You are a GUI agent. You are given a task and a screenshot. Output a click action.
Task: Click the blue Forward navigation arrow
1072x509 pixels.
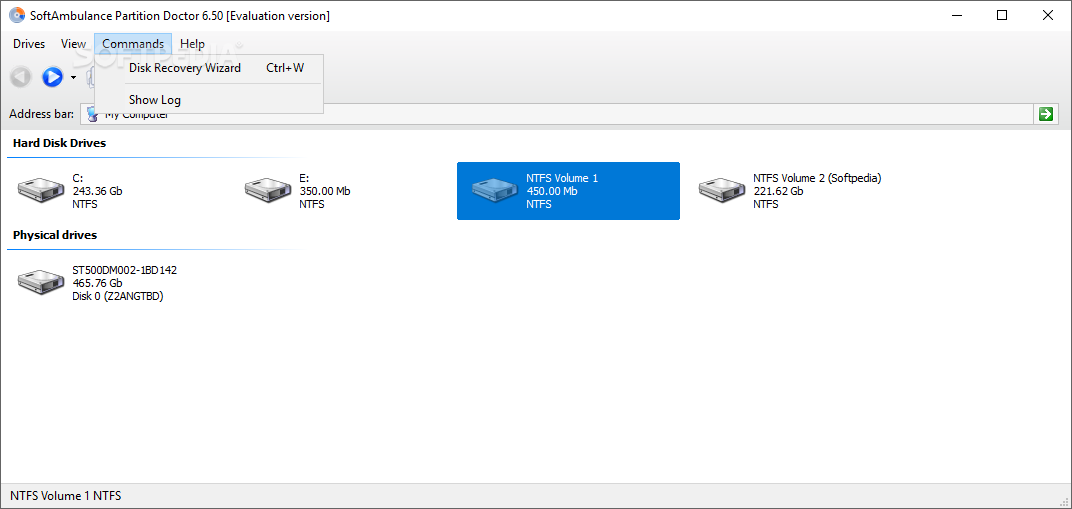53,77
